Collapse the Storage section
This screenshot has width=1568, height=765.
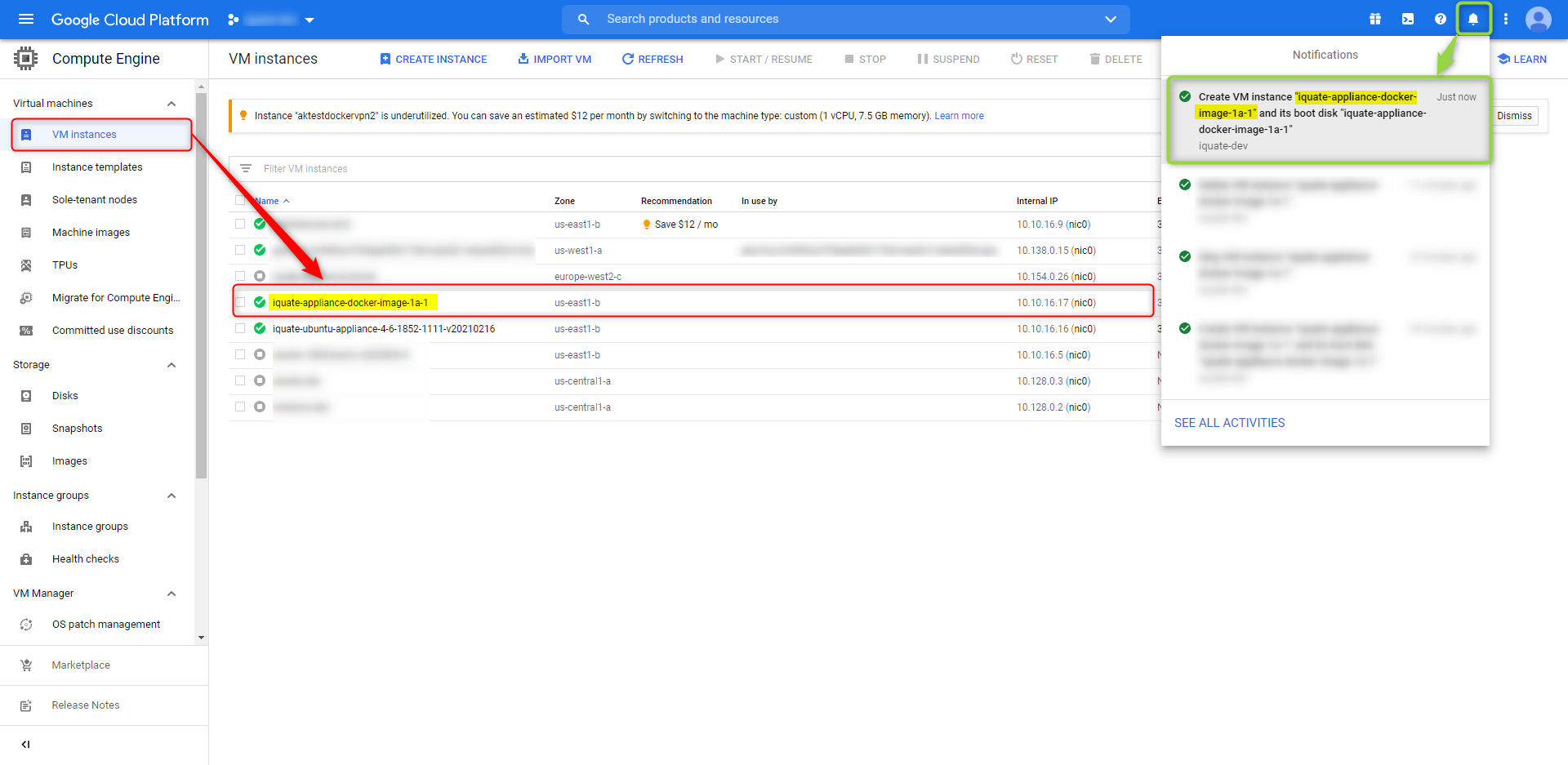pyautogui.click(x=171, y=365)
